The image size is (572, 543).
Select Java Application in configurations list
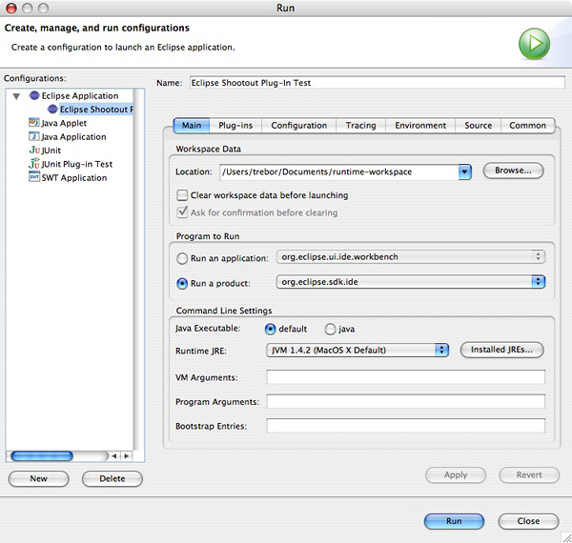tap(74, 137)
